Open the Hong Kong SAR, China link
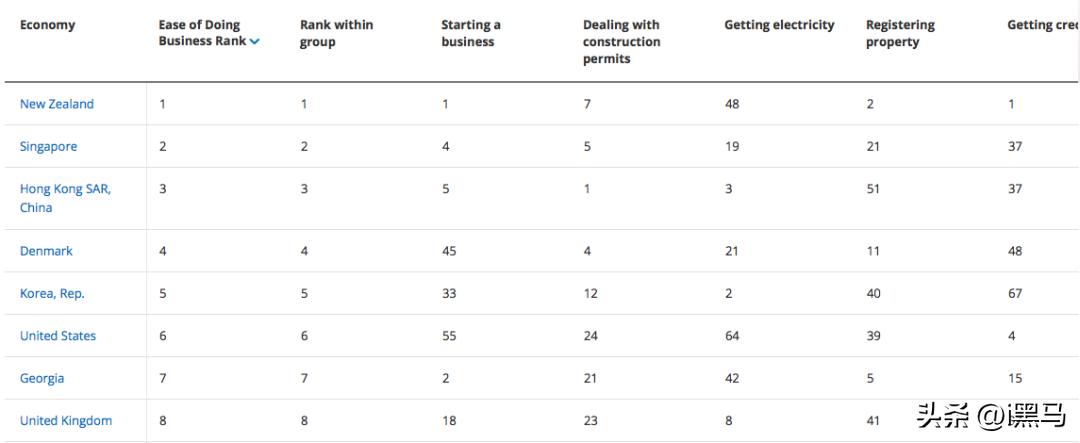The height and width of the screenshot is (443, 1080). click(x=65, y=189)
